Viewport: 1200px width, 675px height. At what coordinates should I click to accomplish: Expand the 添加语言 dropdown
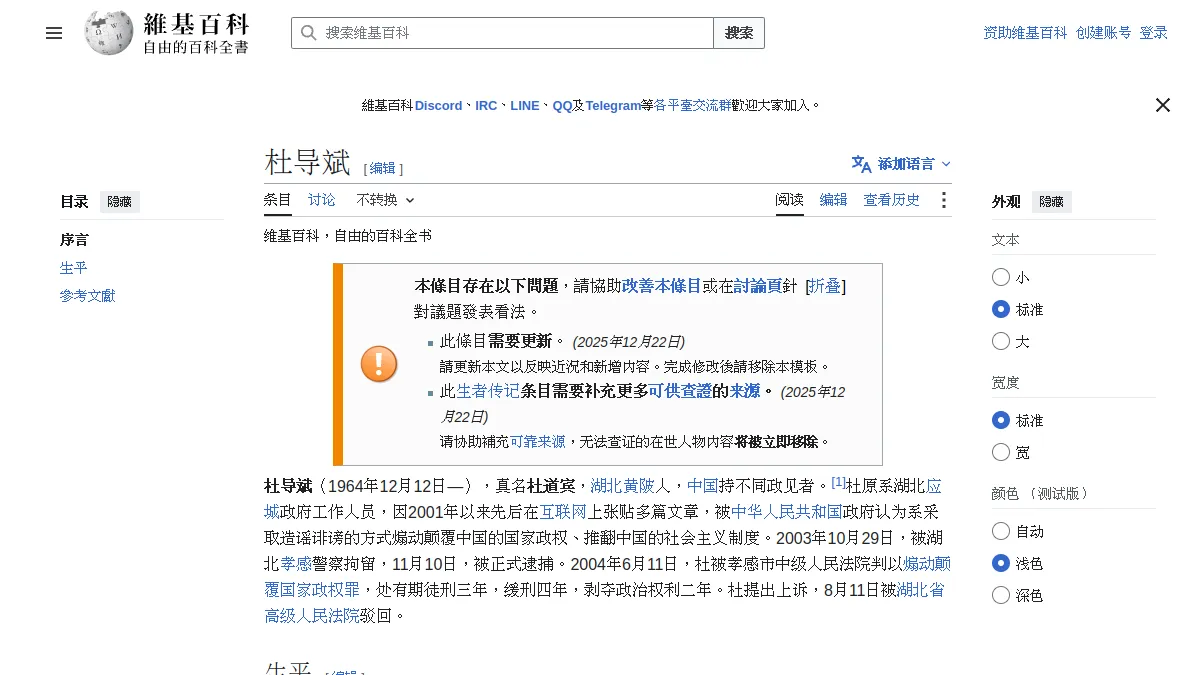coord(902,164)
